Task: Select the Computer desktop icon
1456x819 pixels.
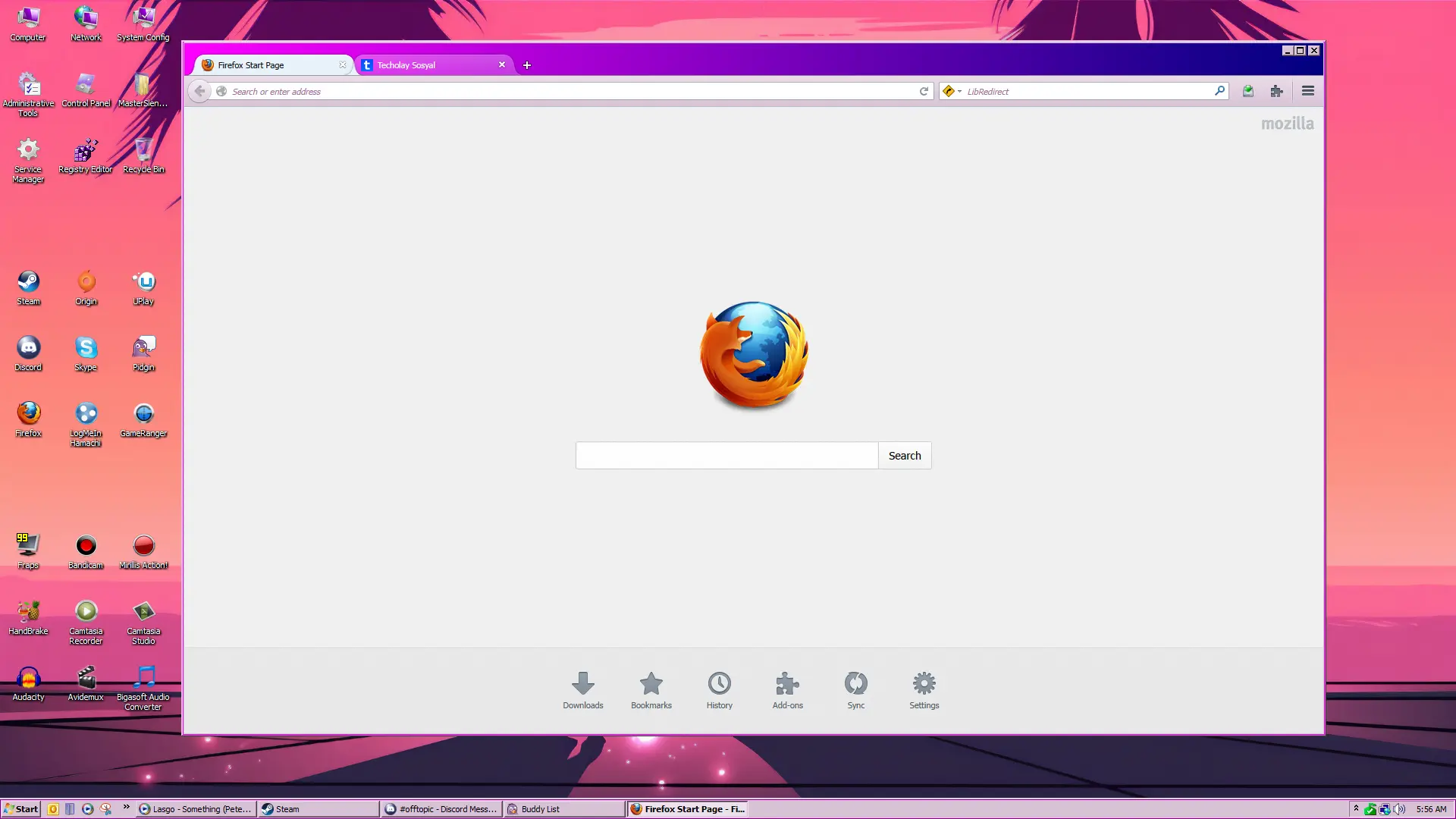Action: [28, 24]
